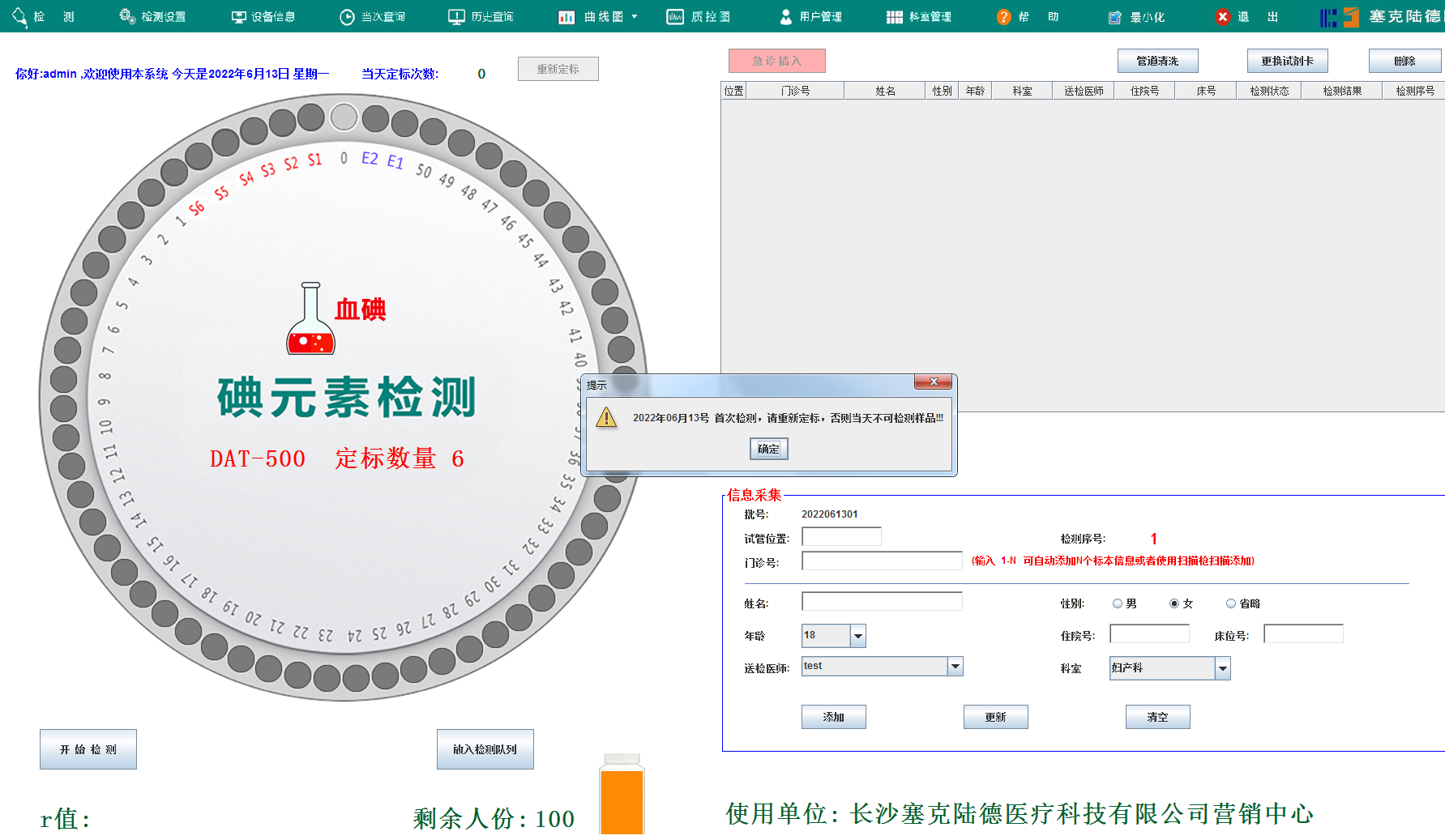Open 当次查询 current query

click(373, 15)
